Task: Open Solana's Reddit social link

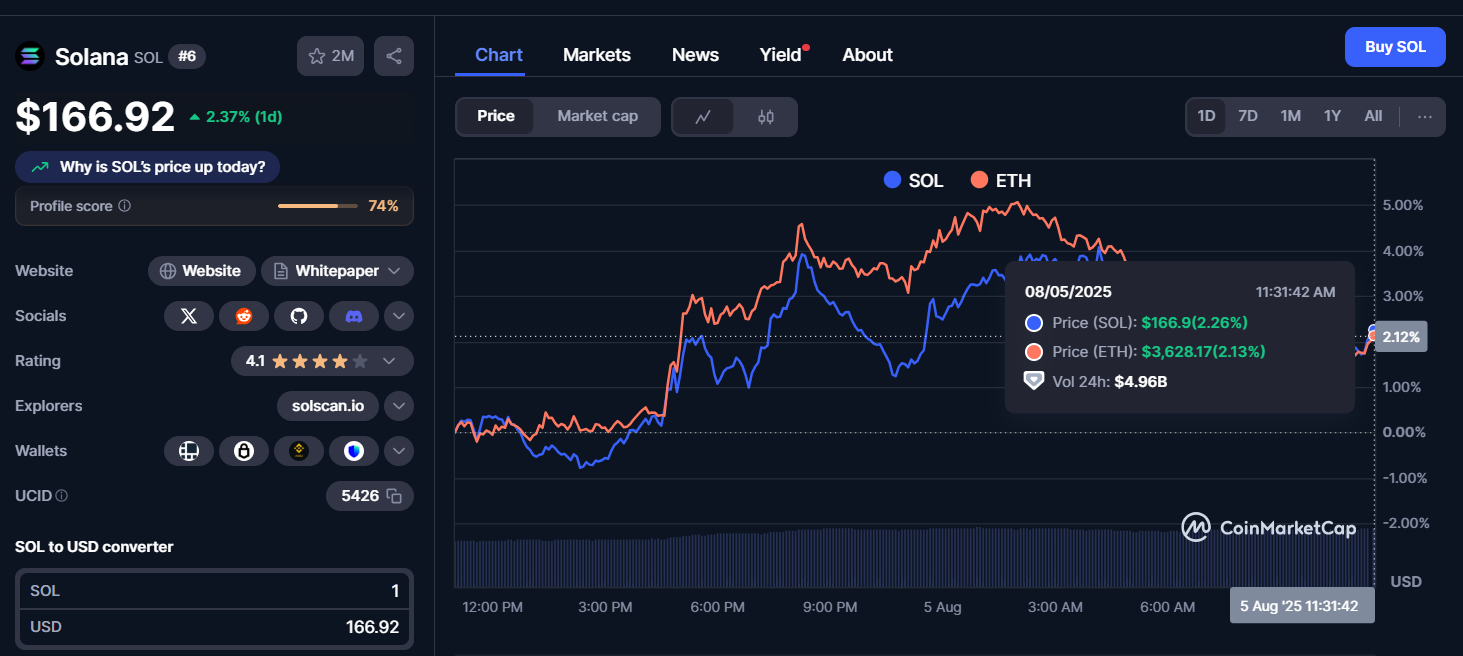Action: point(244,316)
